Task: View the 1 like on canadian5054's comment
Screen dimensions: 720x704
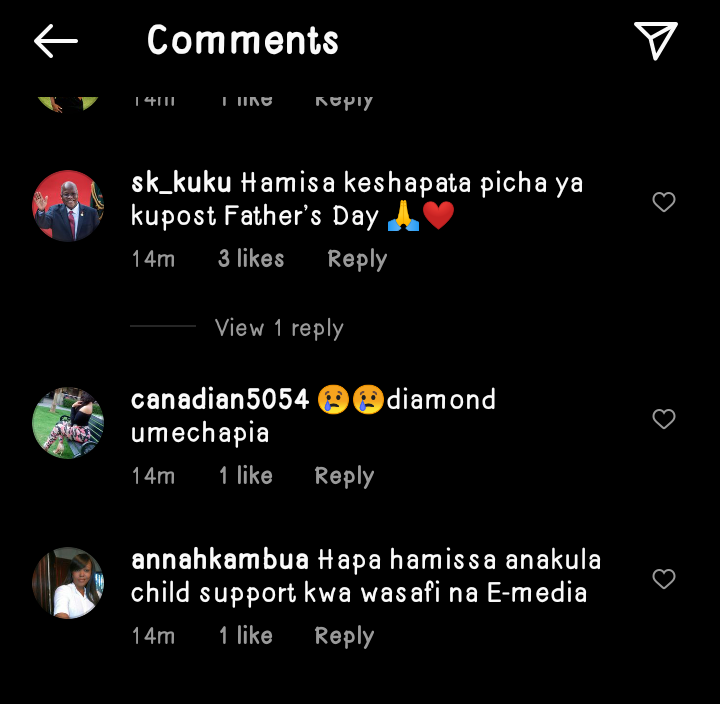Action: click(x=246, y=475)
